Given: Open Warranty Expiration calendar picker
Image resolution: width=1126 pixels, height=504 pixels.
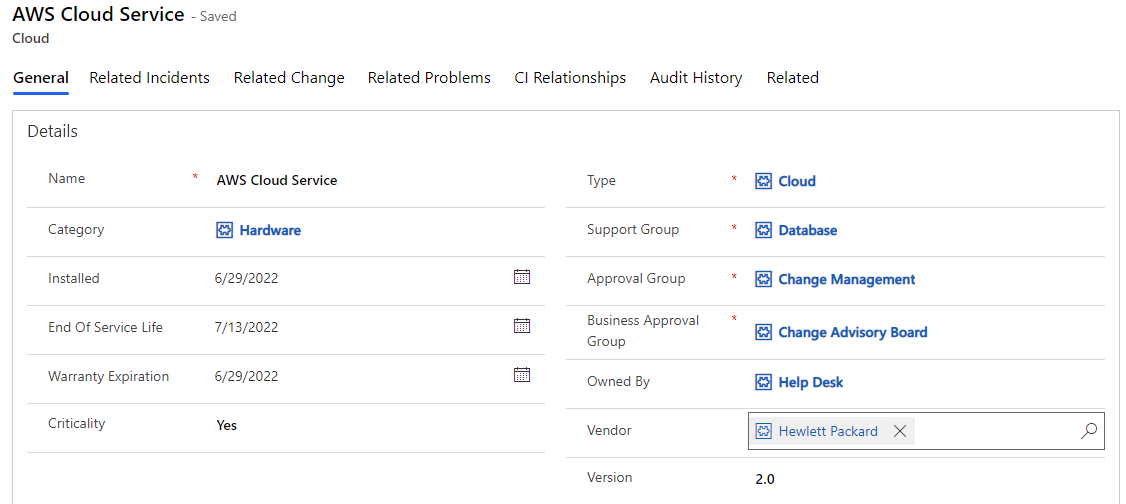Looking at the screenshot, I should pos(521,375).
